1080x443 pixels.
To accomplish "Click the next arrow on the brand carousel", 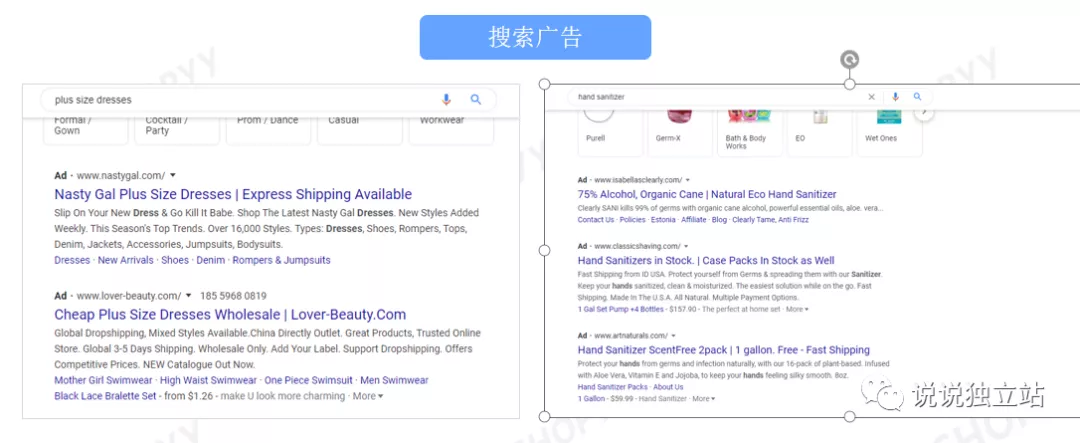I will pyautogui.click(x=925, y=112).
